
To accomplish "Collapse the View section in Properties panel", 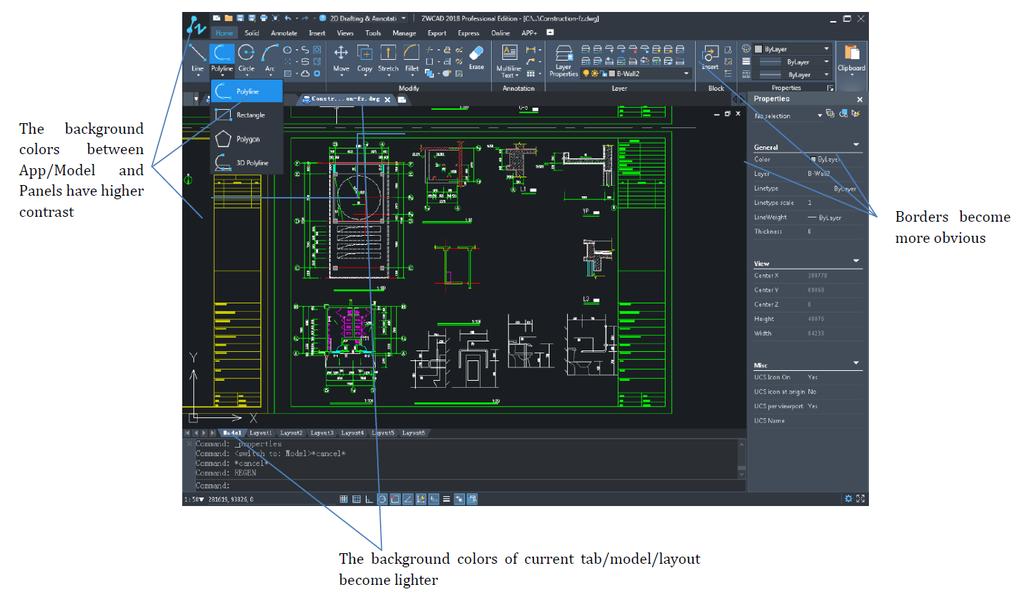I will click(x=856, y=261).
